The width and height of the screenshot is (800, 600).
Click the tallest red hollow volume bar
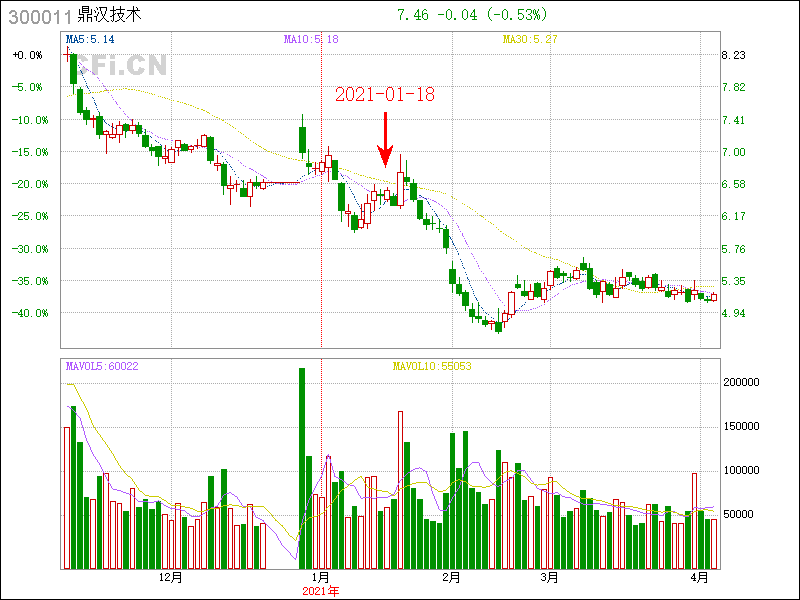pos(400,489)
